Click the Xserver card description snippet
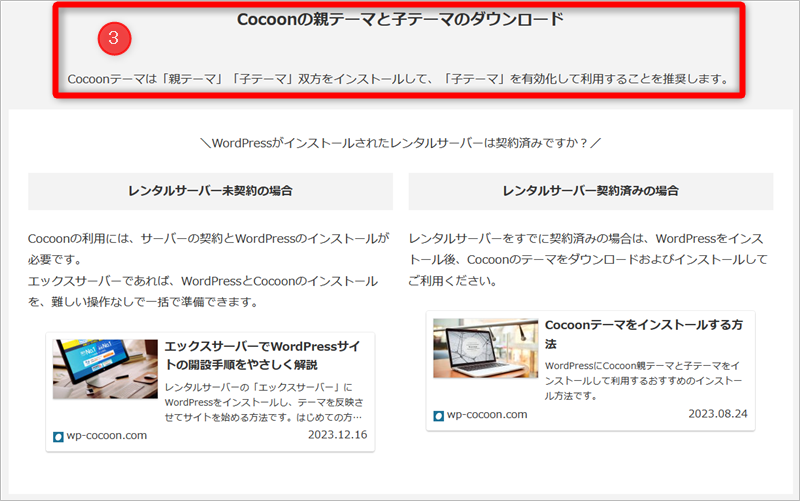 click(x=264, y=402)
